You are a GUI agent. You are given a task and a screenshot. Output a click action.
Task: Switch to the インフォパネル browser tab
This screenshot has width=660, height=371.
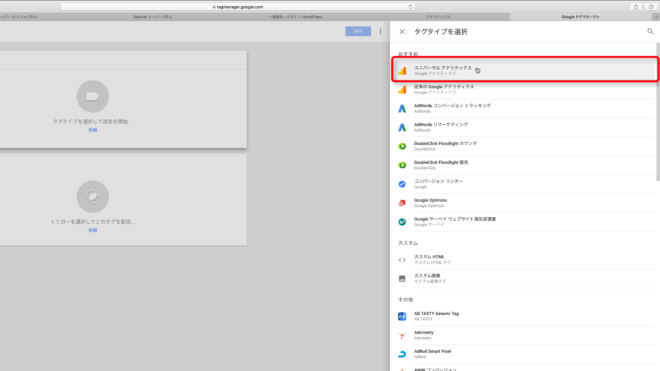40,17
